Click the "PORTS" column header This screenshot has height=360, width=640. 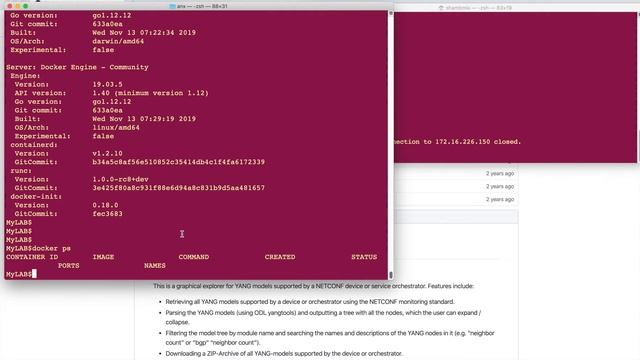[x=69, y=266]
